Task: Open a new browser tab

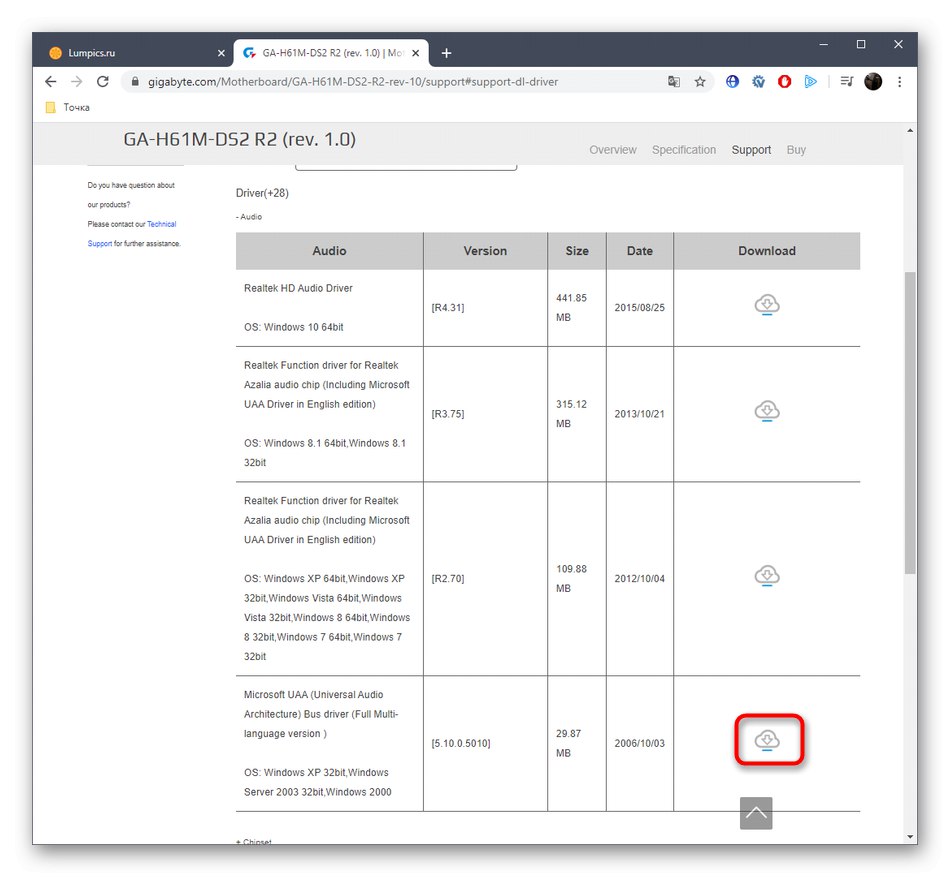Action: (x=447, y=53)
